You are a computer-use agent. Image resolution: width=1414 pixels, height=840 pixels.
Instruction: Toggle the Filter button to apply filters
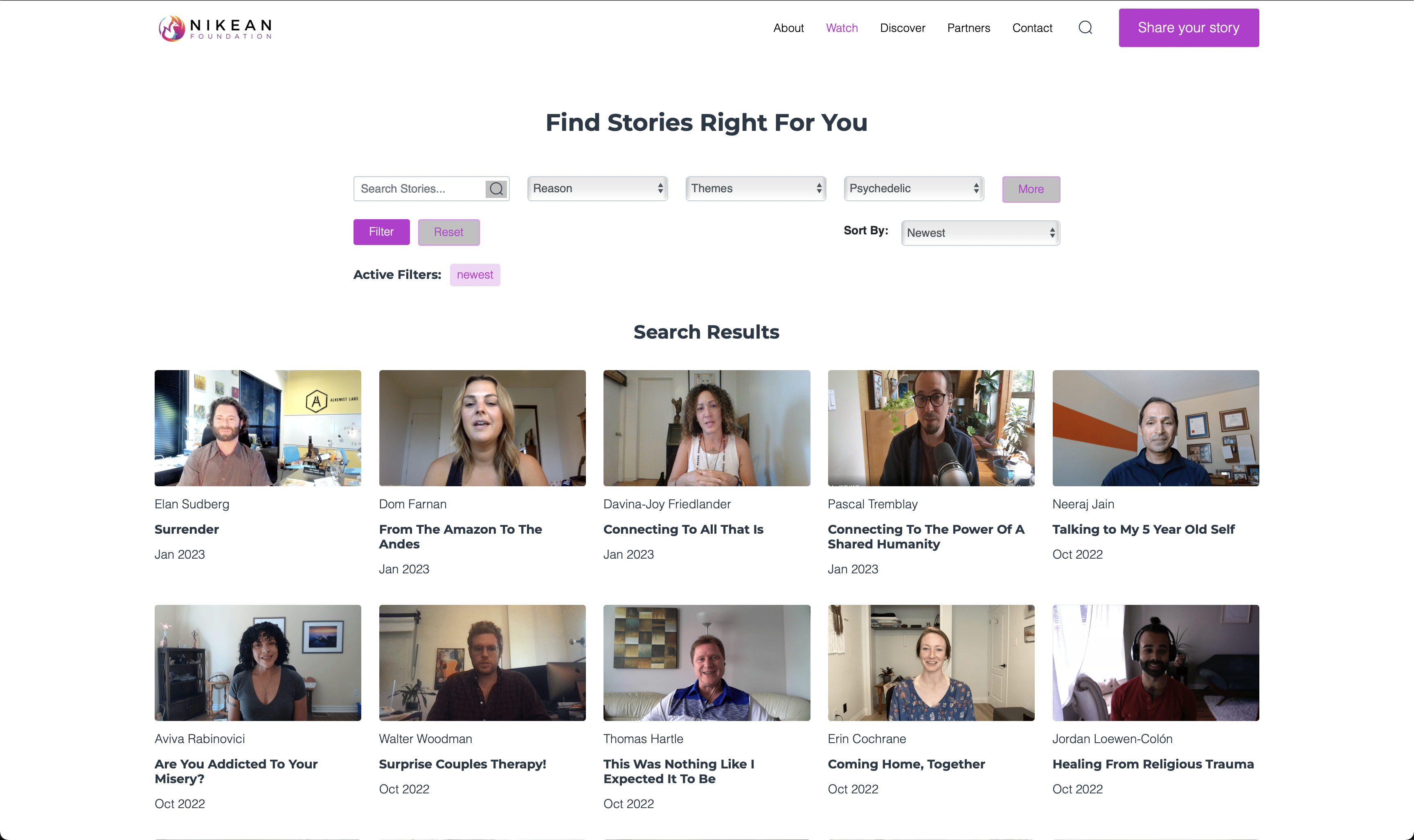pyautogui.click(x=381, y=232)
